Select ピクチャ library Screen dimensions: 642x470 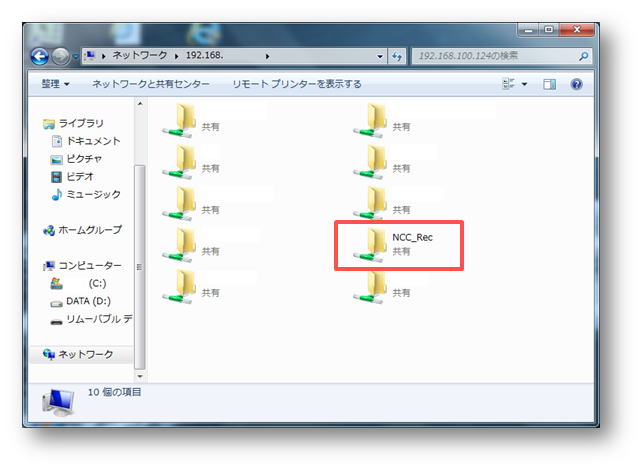(84, 158)
